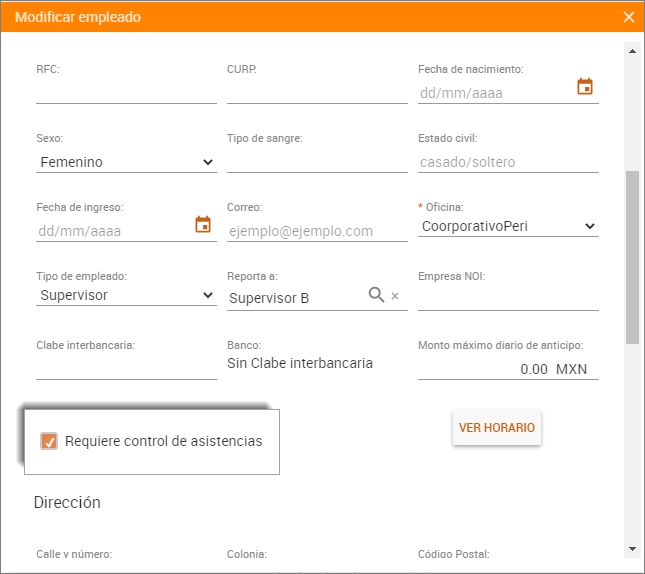The width and height of the screenshot is (645, 574).
Task: Select the Correo email field
Action: 317,231
